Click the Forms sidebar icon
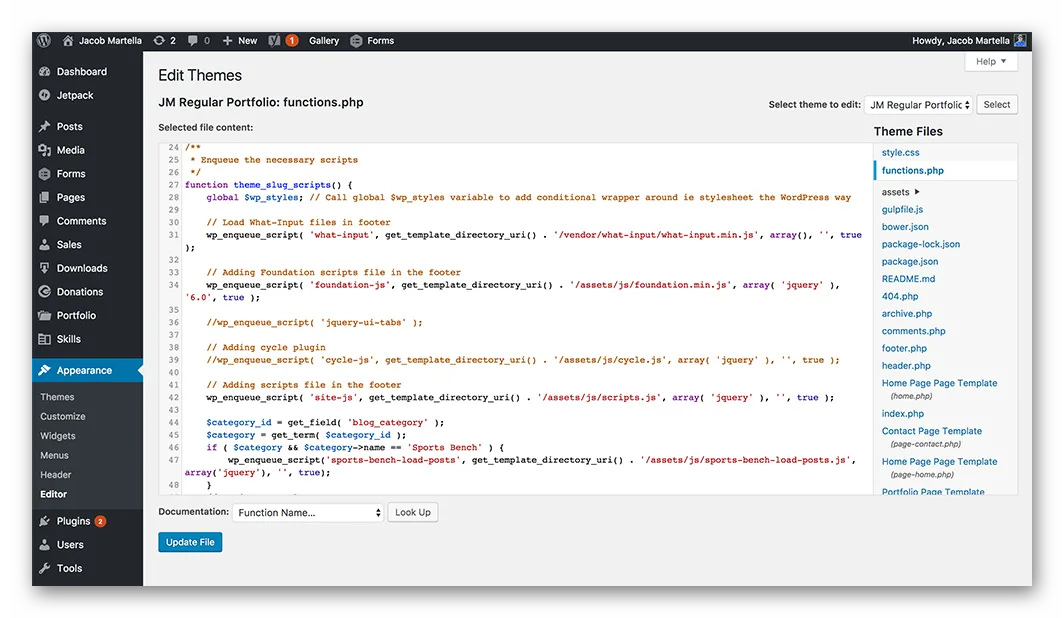Viewport: 1064px width, 618px height. point(45,174)
